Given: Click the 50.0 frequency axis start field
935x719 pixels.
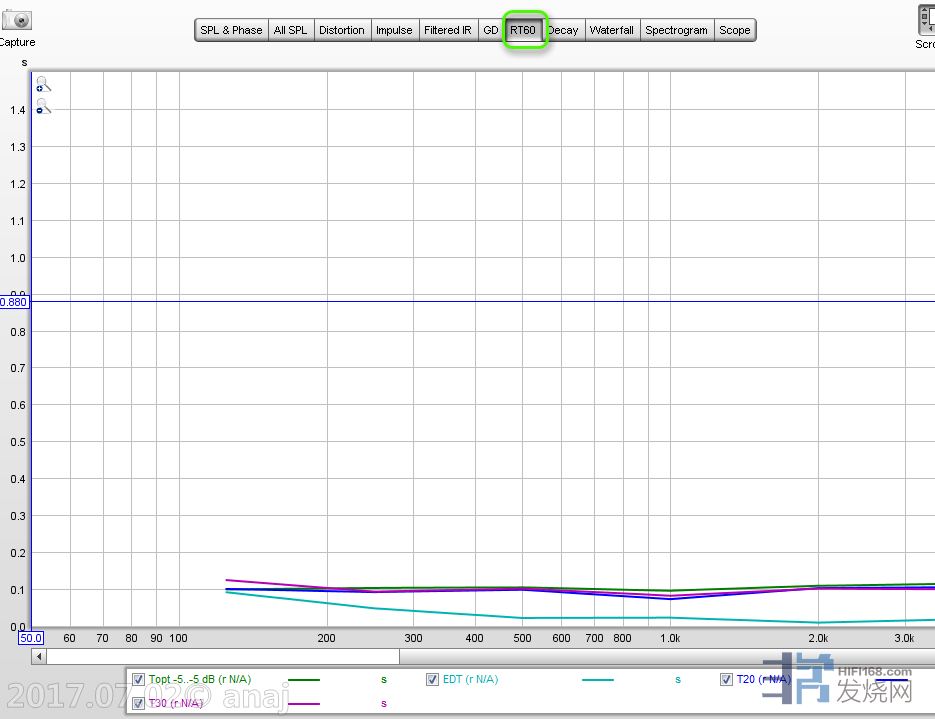Looking at the screenshot, I should [x=31, y=638].
